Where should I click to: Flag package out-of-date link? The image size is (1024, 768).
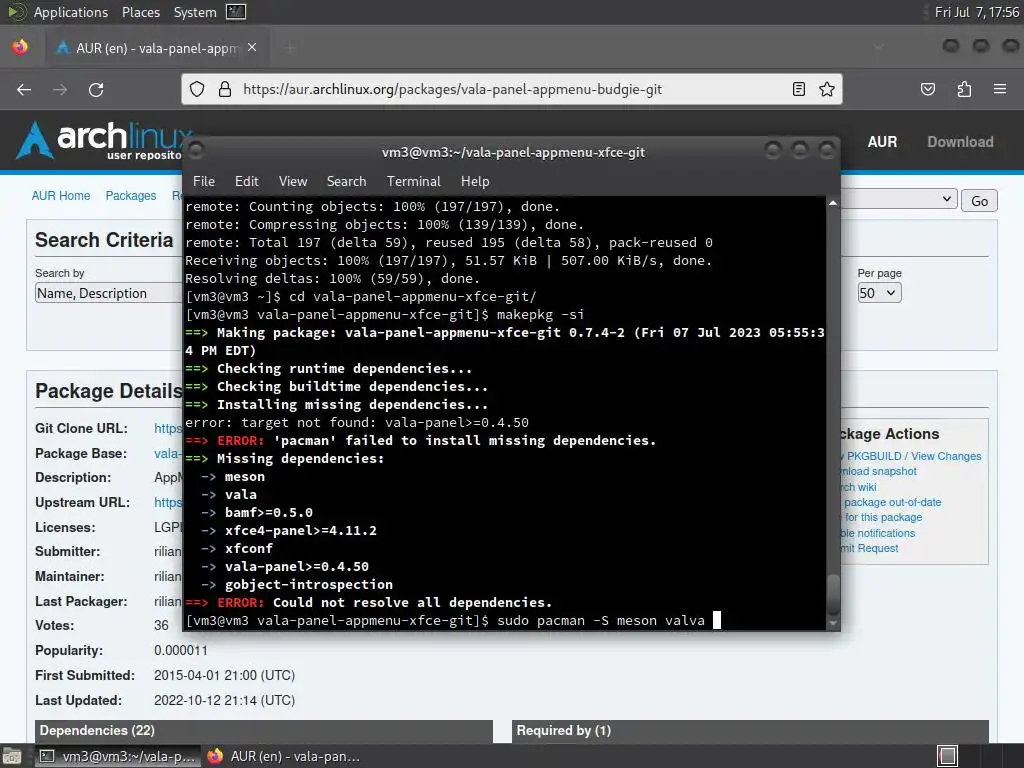tap(892, 502)
